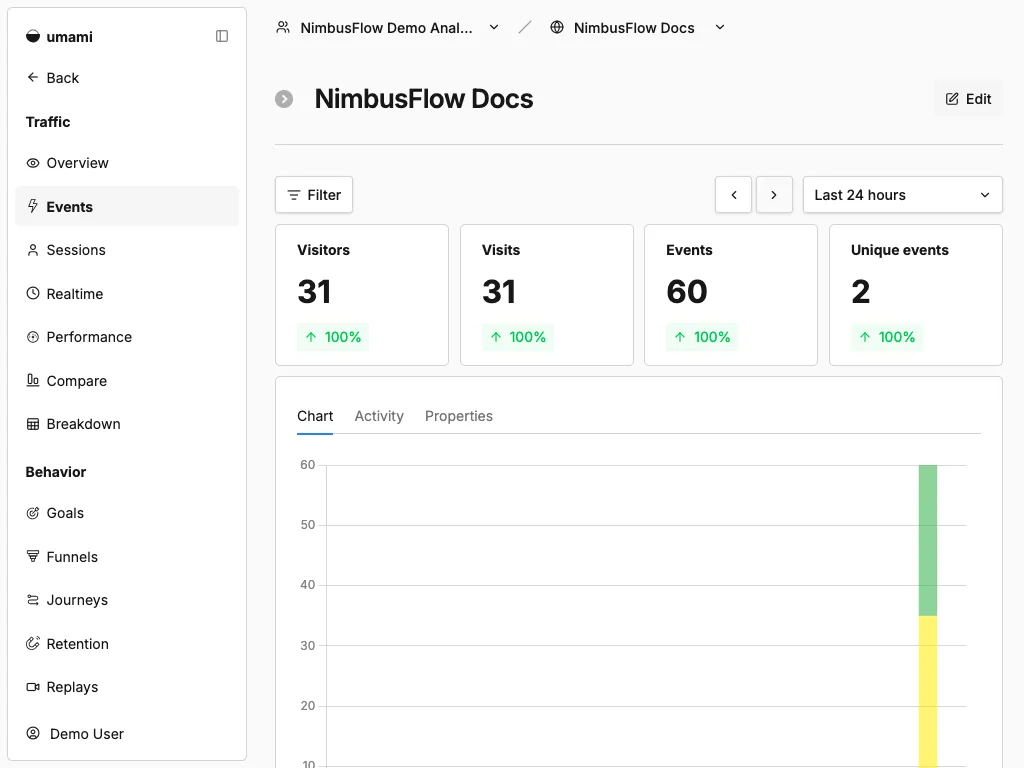Click the Behavior section heading
1024x768 pixels.
pyautogui.click(x=56, y=472)
